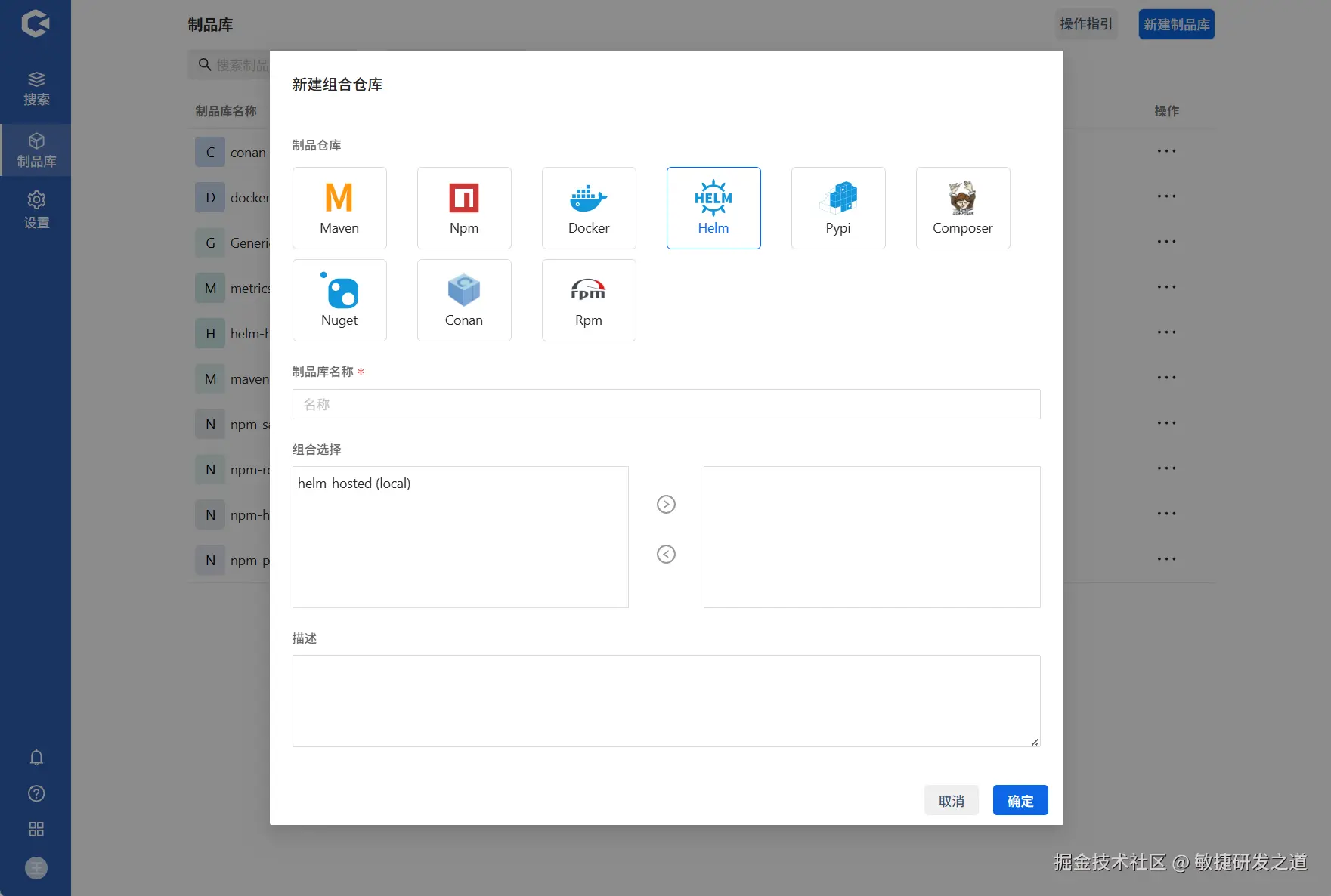Click the 新建制品库 button

point(1176,24)
